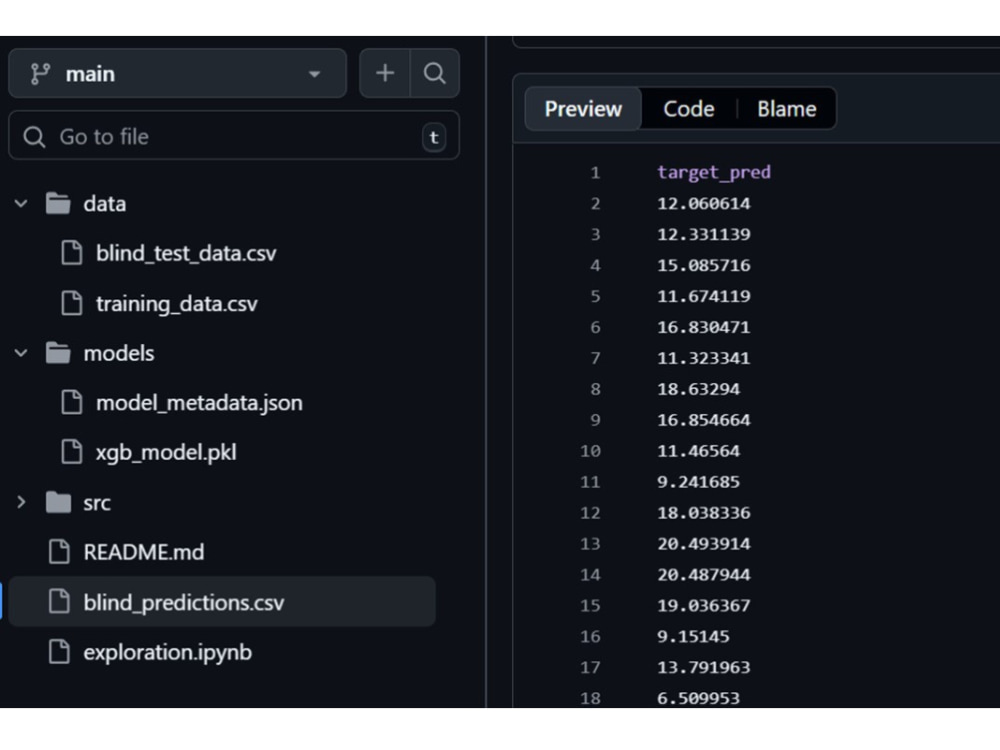Click the plus add file button

[x=385, y=73]
